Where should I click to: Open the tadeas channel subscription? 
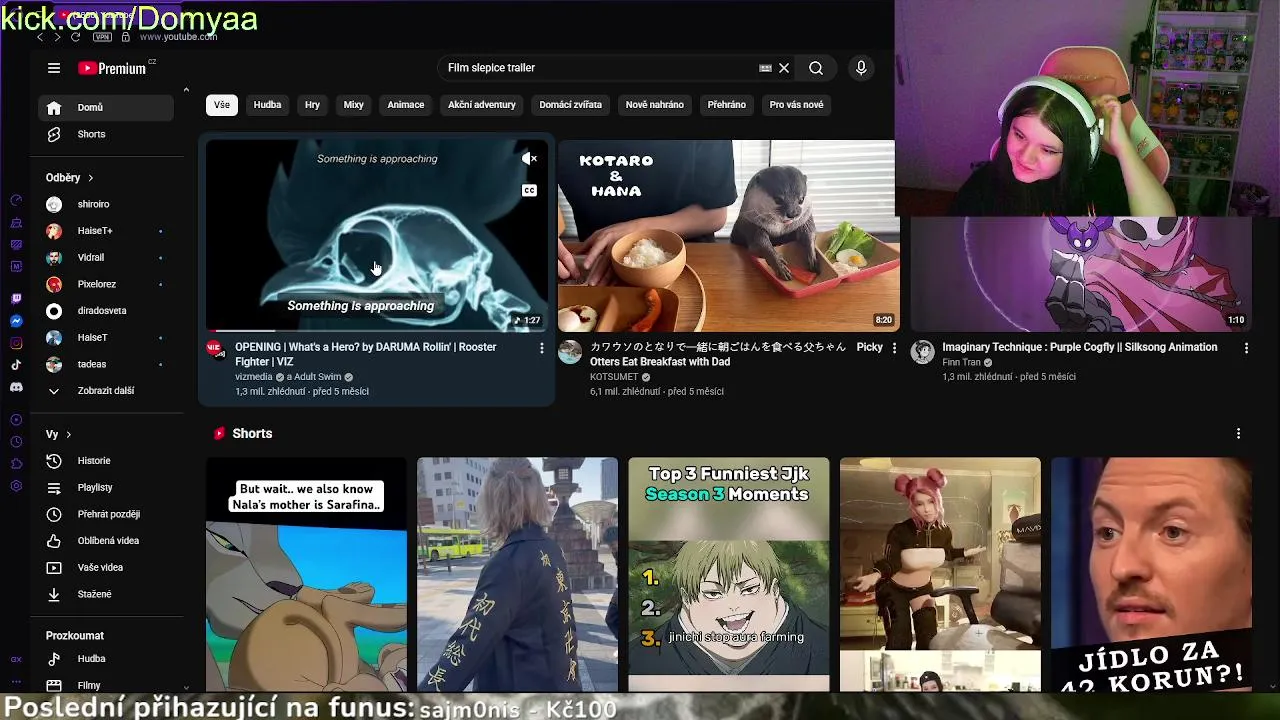tap(106, 364)
